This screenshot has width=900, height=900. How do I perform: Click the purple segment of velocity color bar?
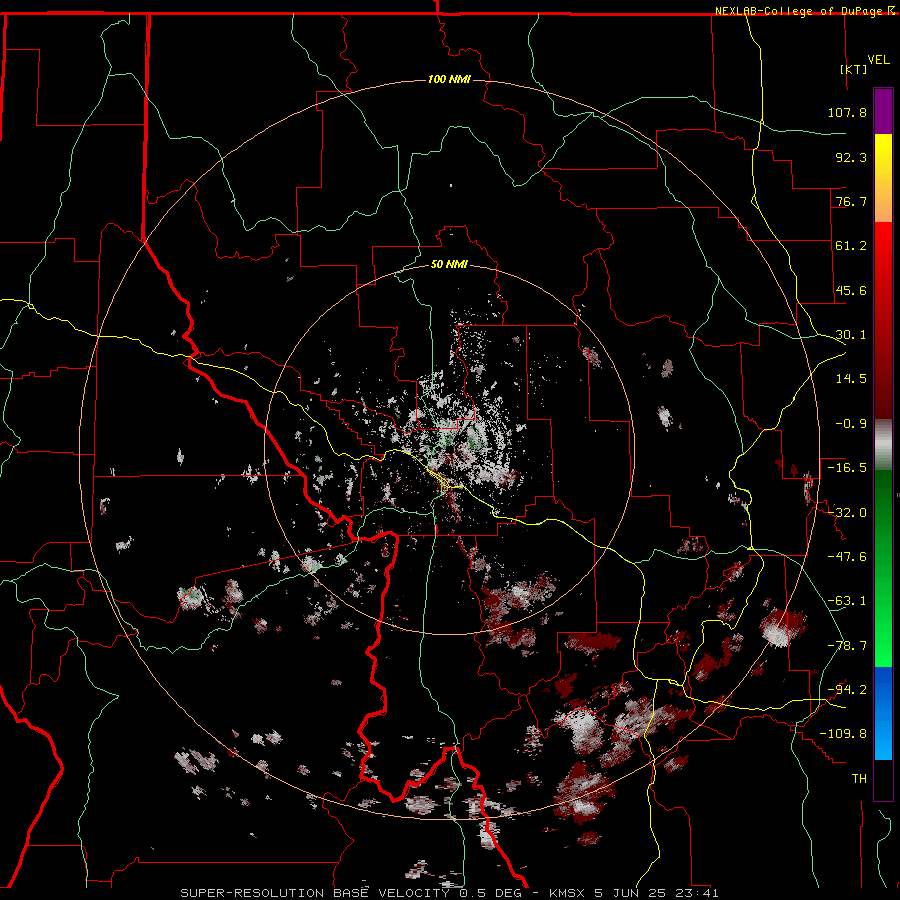tap(883, 111)
